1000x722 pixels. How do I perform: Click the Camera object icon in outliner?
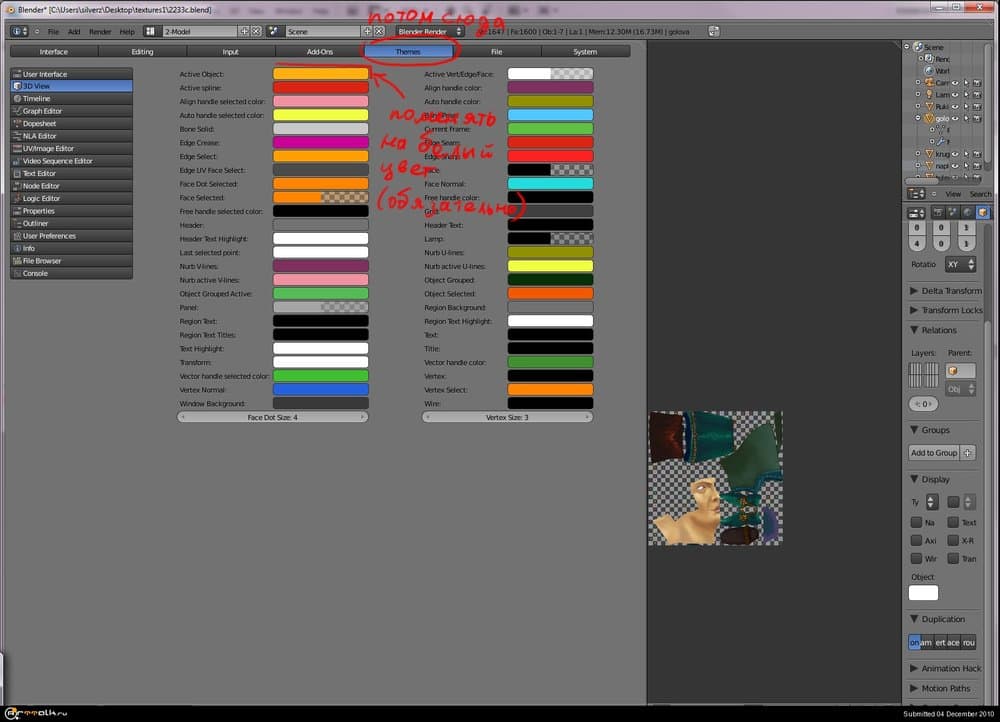tap(929, 83)
